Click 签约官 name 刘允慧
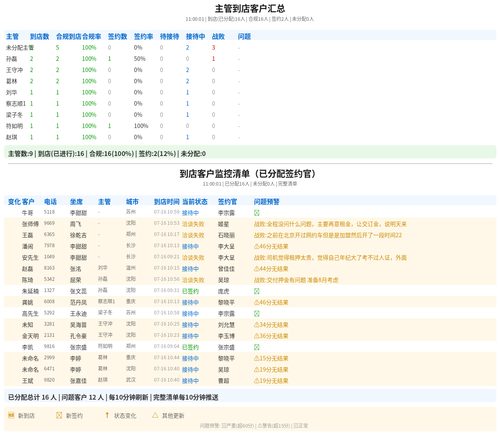The width and height of the screenshot is (500, 448). (226, 325)
